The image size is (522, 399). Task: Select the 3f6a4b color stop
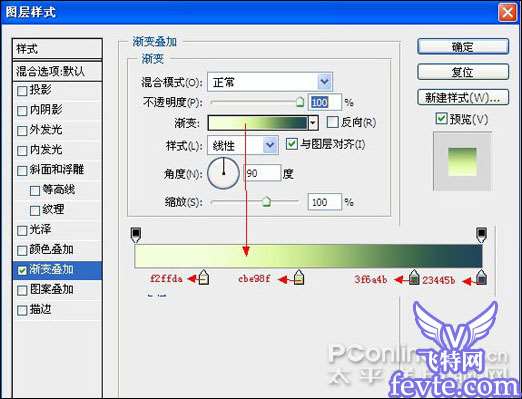pos(414,278)
